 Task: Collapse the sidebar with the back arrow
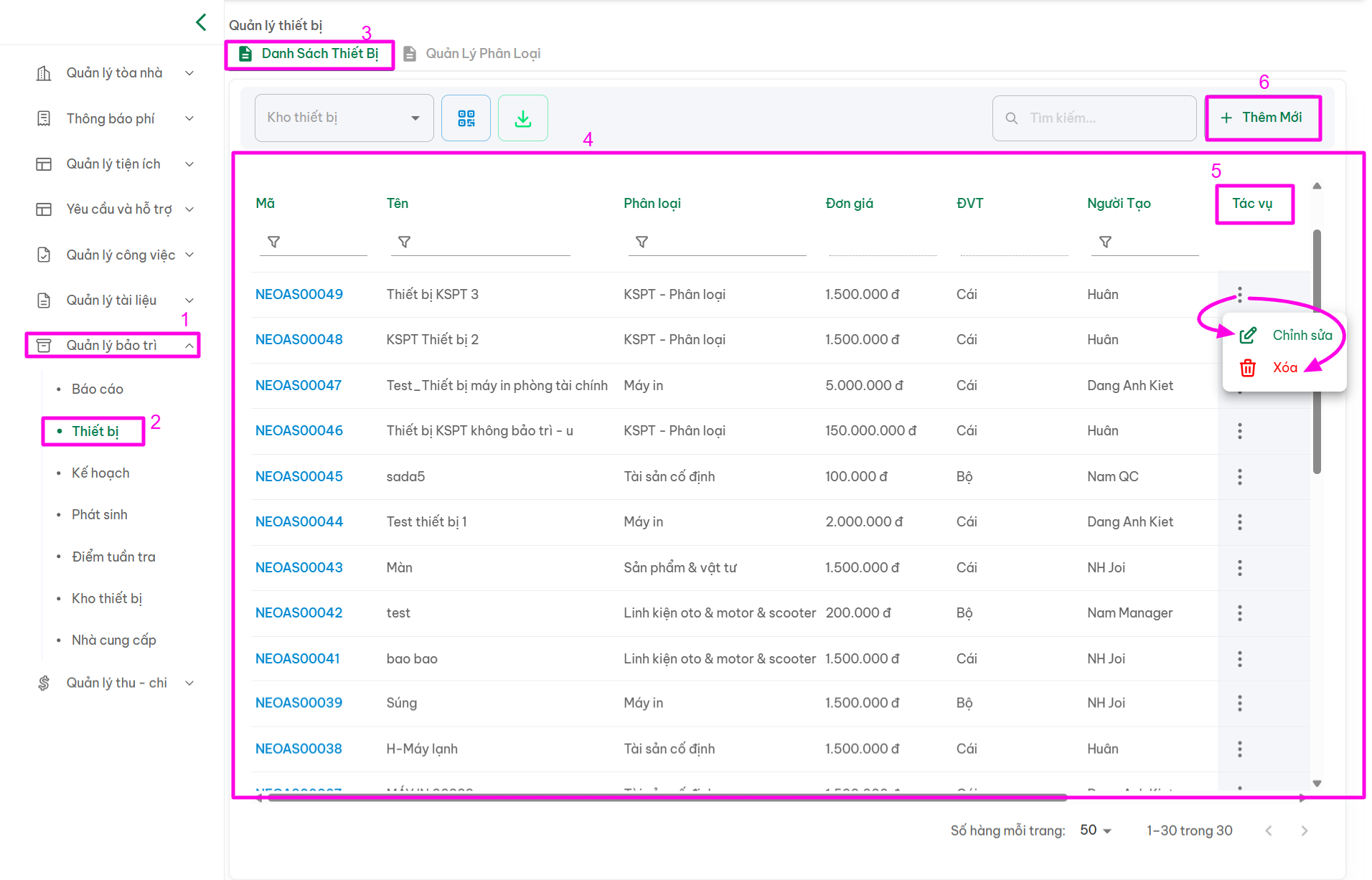click(x=201, y=23)
